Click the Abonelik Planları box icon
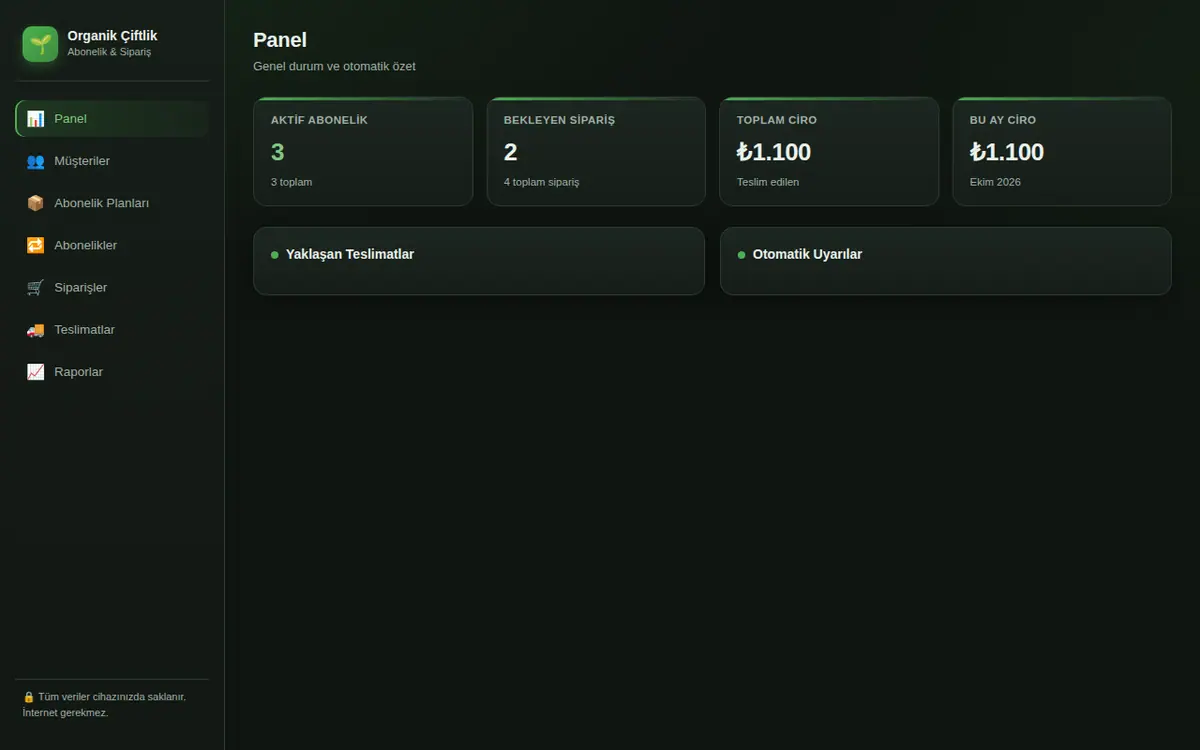 pos(35,203)
